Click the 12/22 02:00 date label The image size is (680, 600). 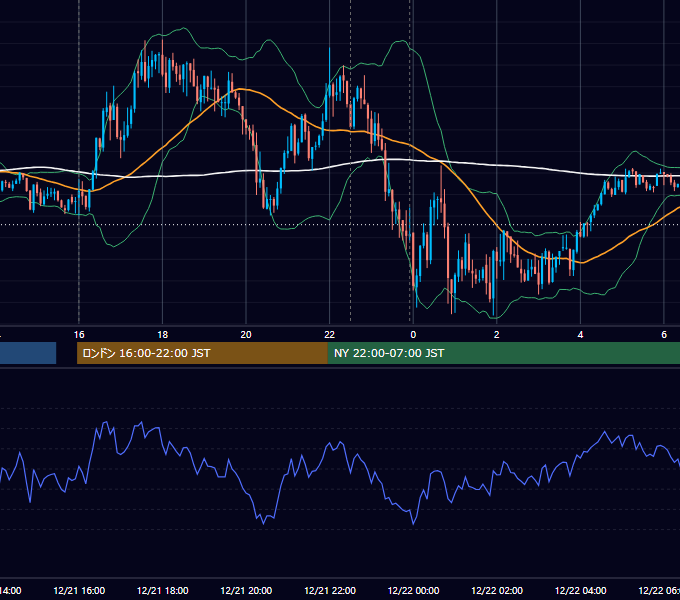(x=497, y=590)
